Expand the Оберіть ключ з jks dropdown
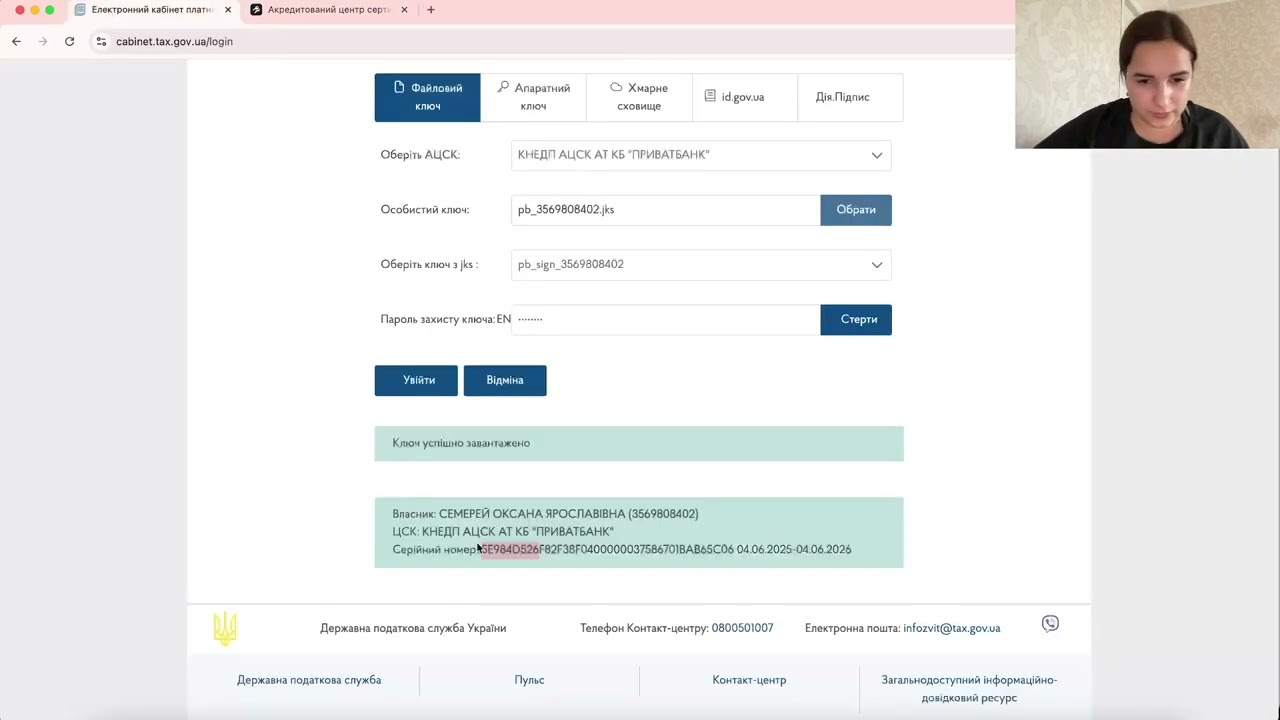1280x720 pixels. 701,265
